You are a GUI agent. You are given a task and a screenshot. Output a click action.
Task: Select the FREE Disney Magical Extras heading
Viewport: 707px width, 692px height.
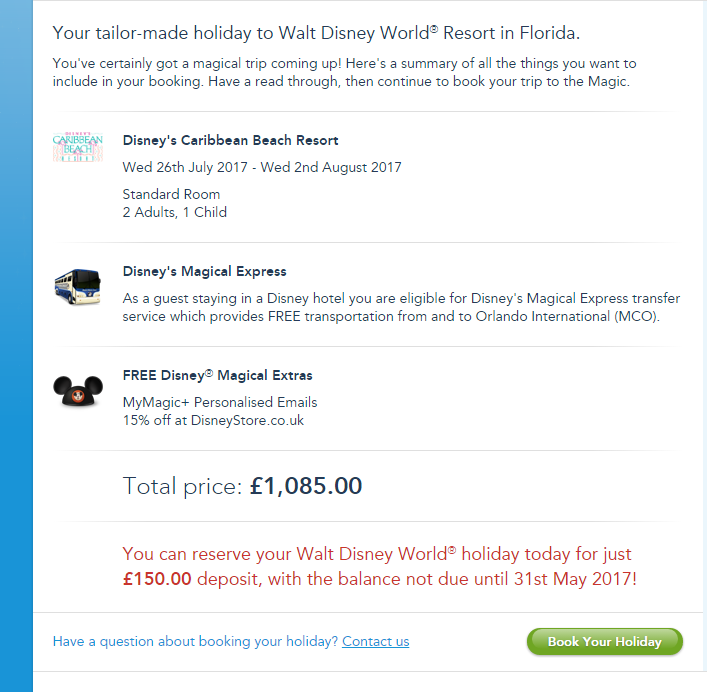217,375
